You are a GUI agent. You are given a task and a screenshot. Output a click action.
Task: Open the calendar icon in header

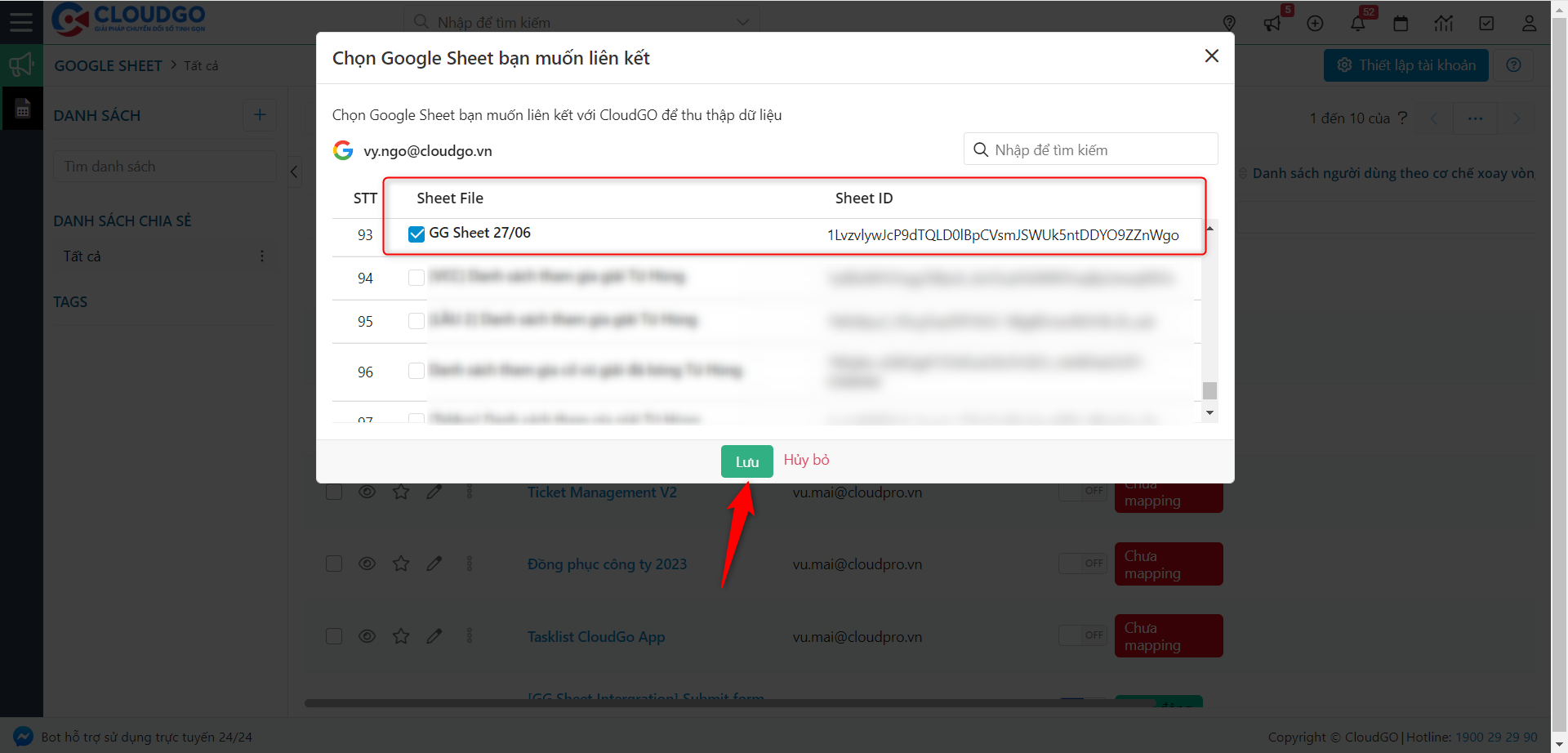click(1401, 23)
